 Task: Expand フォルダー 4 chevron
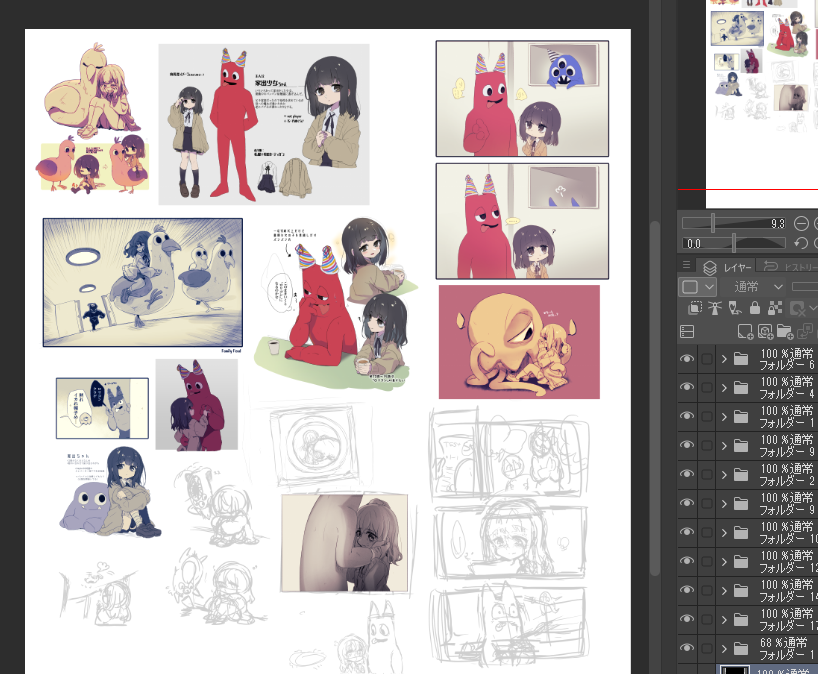click(724, 388)
